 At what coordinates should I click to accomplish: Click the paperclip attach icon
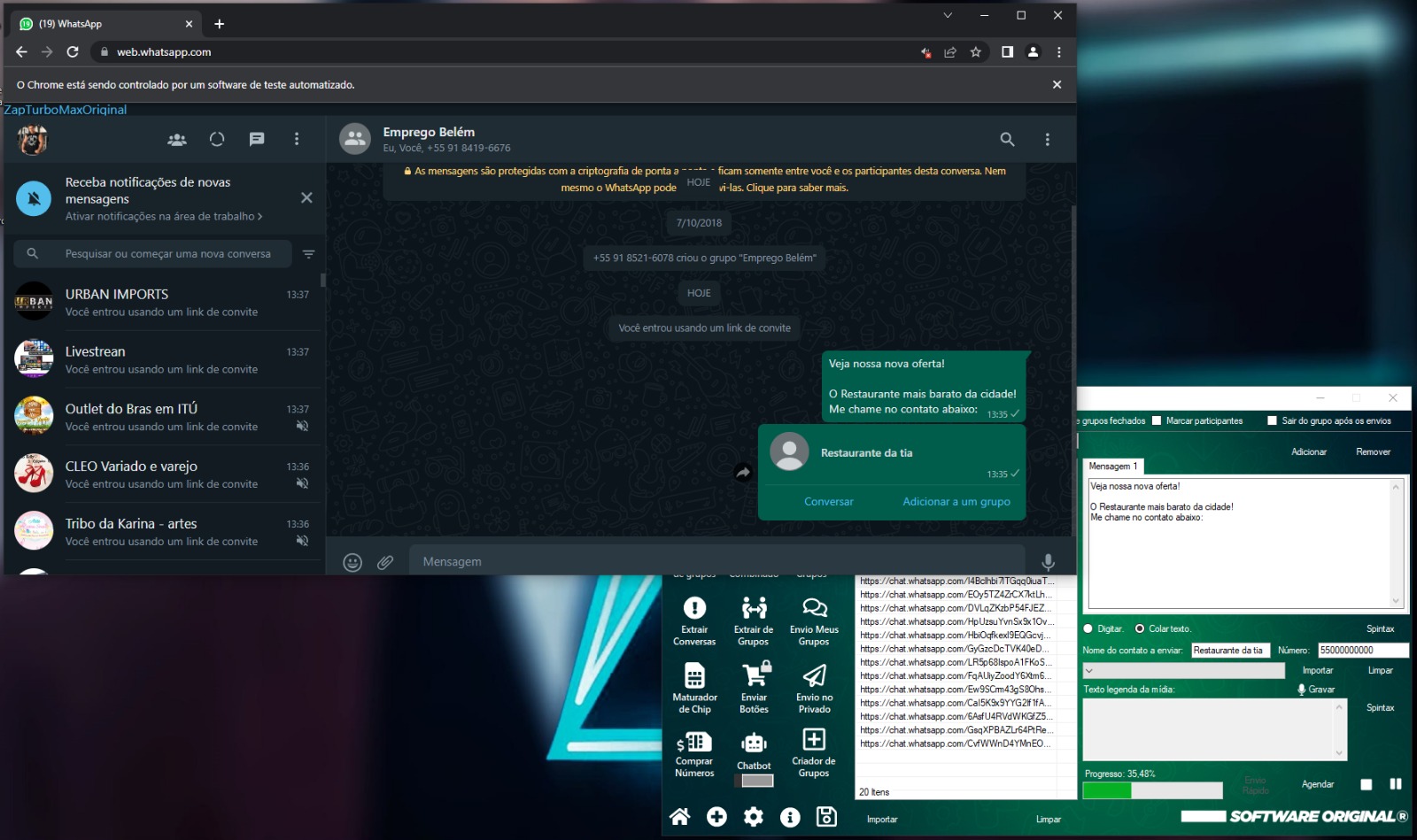[x=385, y=562]
